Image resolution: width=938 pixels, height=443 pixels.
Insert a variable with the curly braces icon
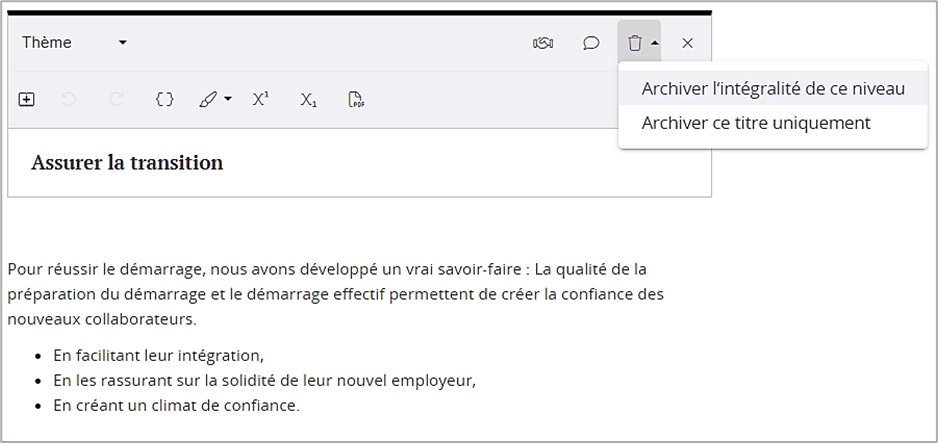pyautogui.click(x=165, y=99)
